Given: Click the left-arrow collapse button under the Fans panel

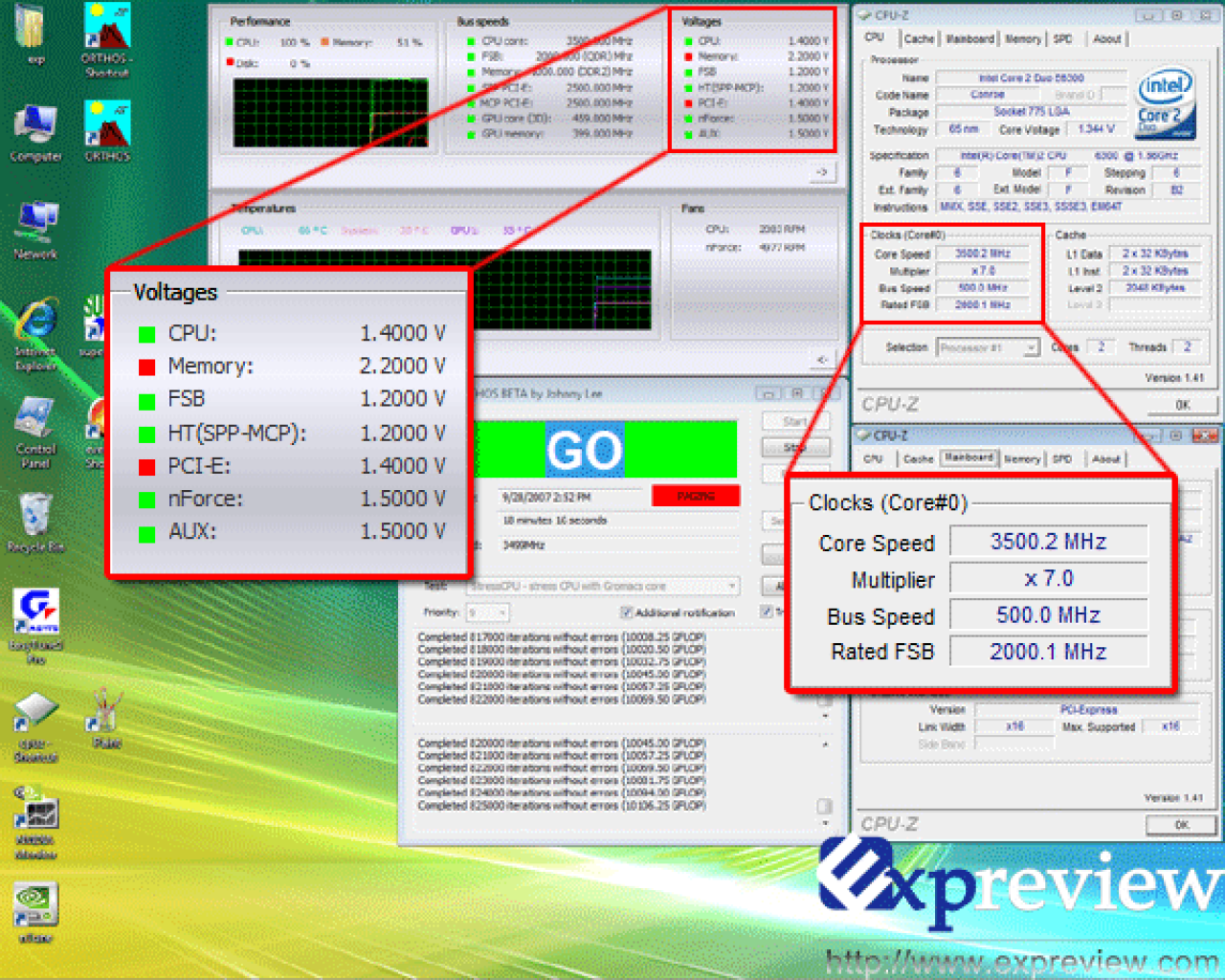Looking at the screenshot, I should (822, 360).
